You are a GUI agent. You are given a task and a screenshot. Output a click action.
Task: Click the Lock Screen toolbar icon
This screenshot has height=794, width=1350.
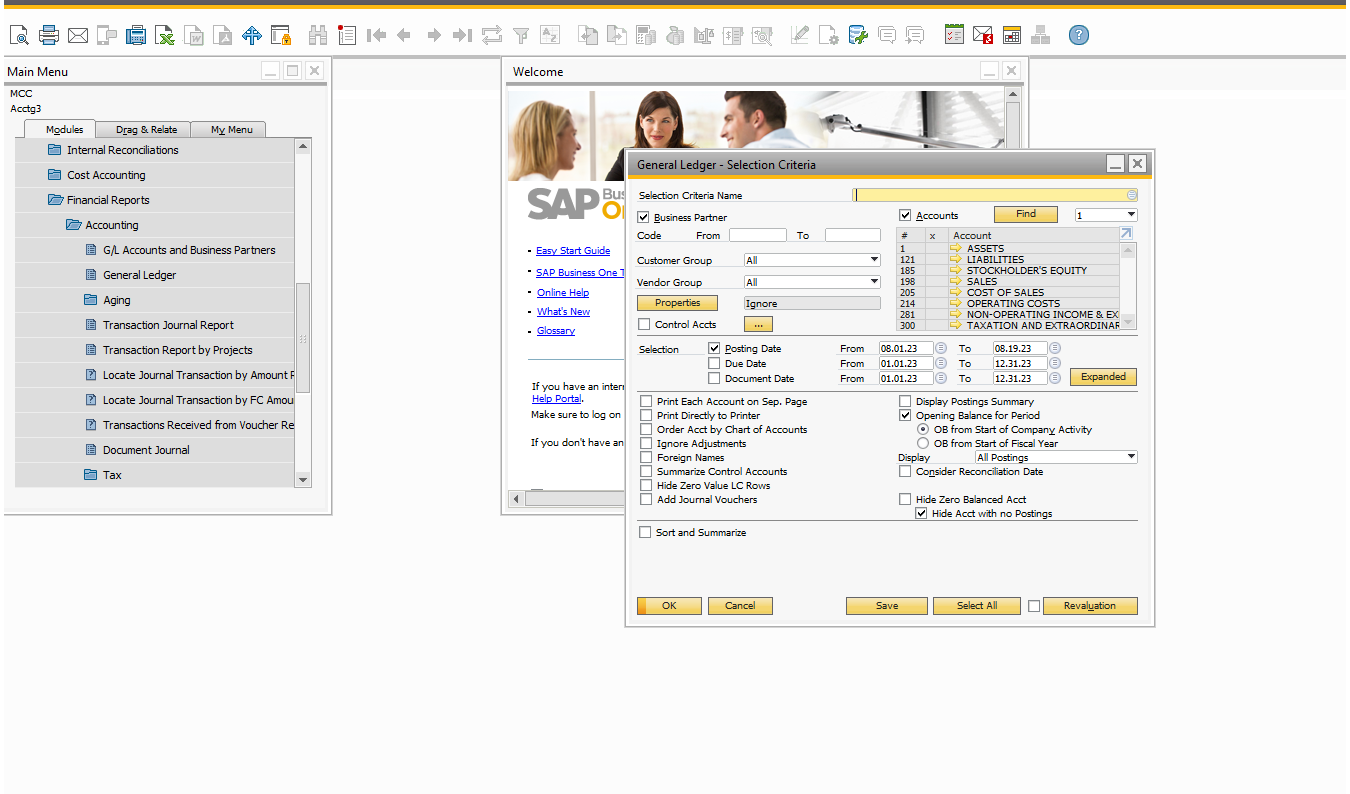[281, 36]
